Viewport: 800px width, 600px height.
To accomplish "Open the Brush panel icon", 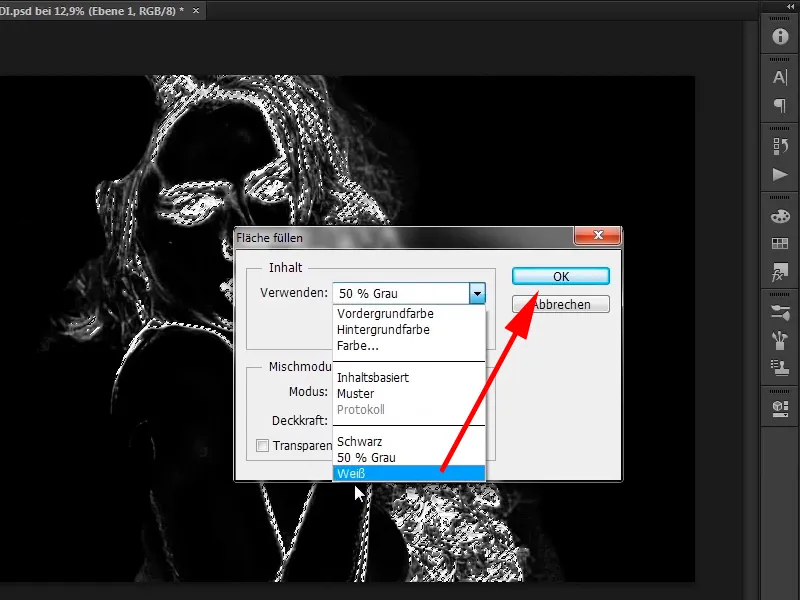I will coord(780,312).
